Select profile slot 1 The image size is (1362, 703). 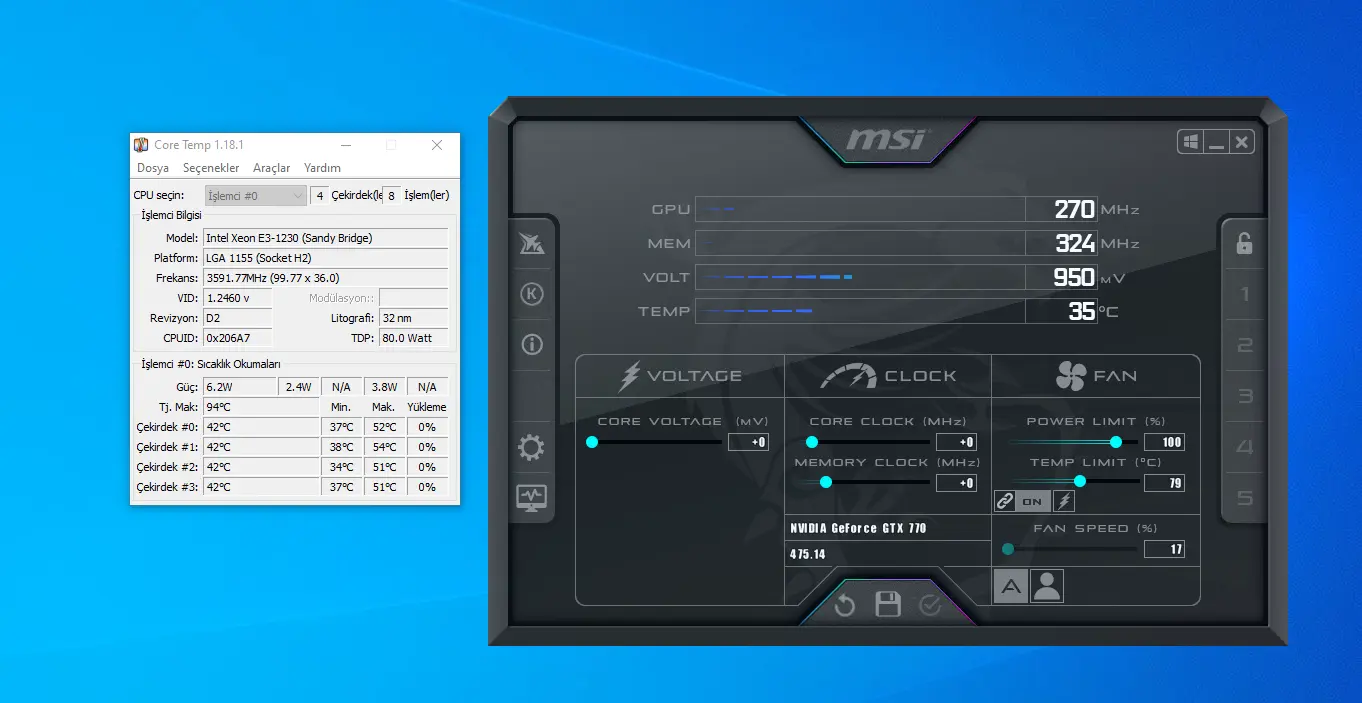1245,294
